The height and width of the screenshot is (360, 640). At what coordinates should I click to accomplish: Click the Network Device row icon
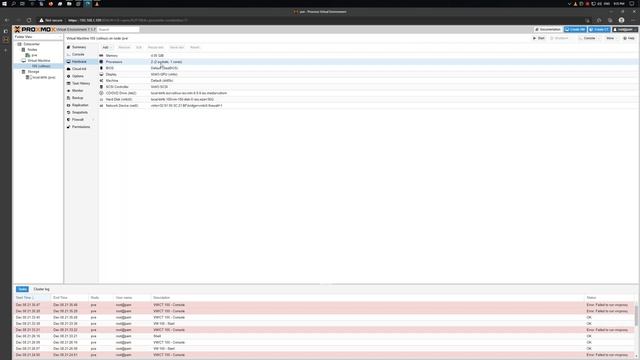(101, 106)
